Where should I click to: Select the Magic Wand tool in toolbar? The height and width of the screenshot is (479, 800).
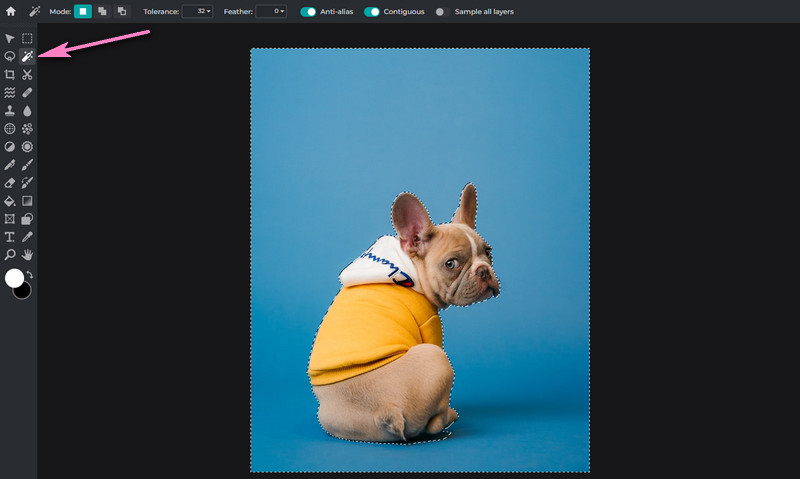click(x=27, y=56)
